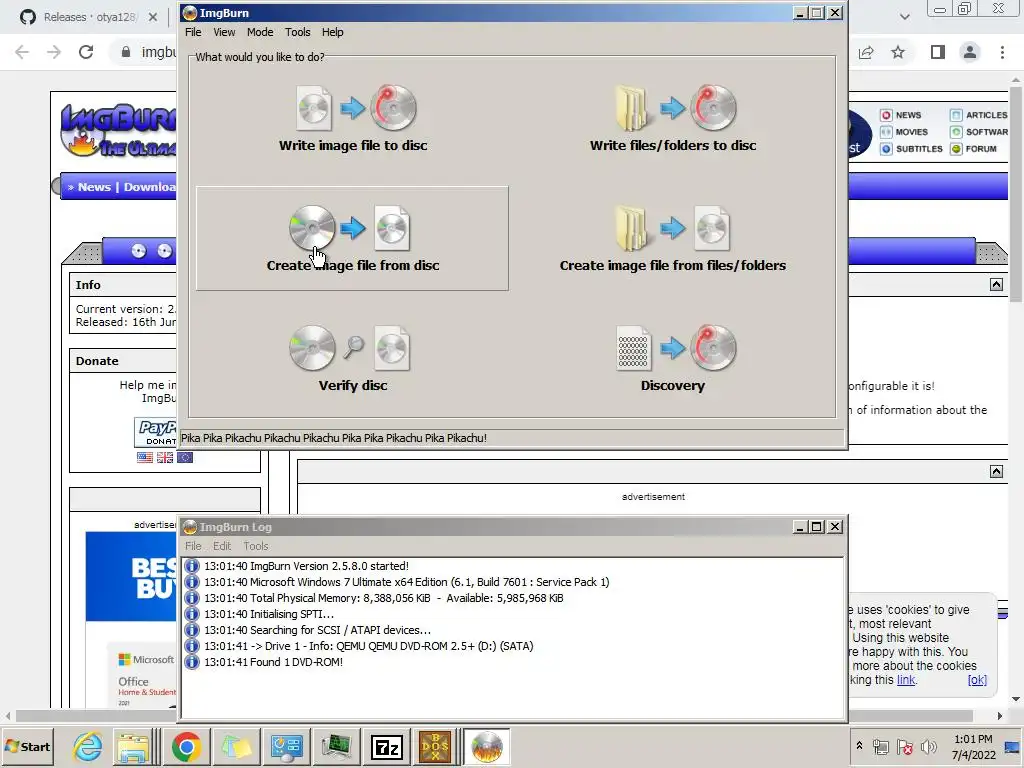
Task: Open Windows Explorer folder taskbar icon
Action: tap(133, 746)
